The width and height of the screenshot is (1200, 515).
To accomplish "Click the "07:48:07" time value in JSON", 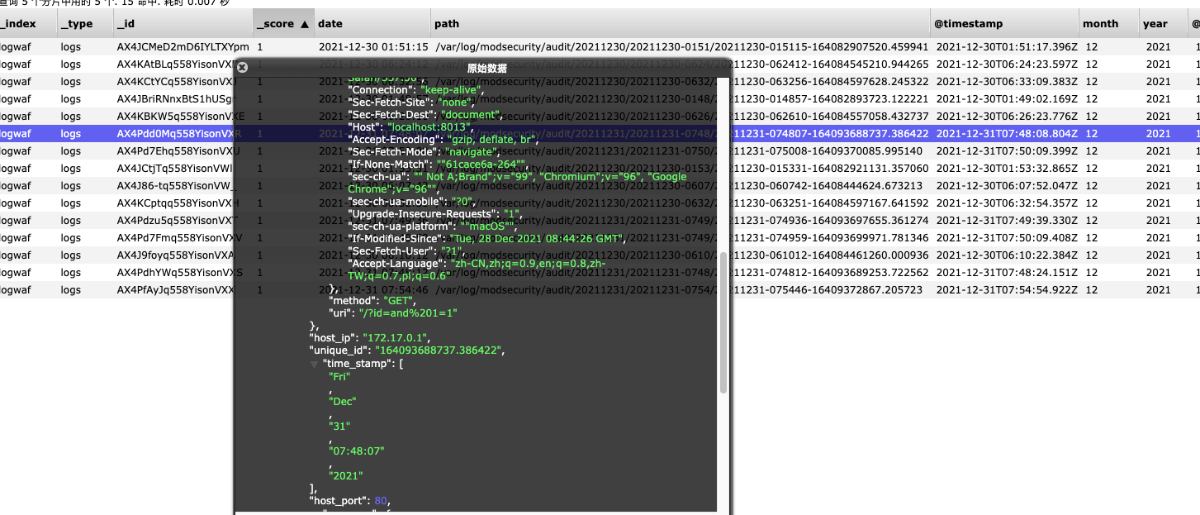I will 354,451.
